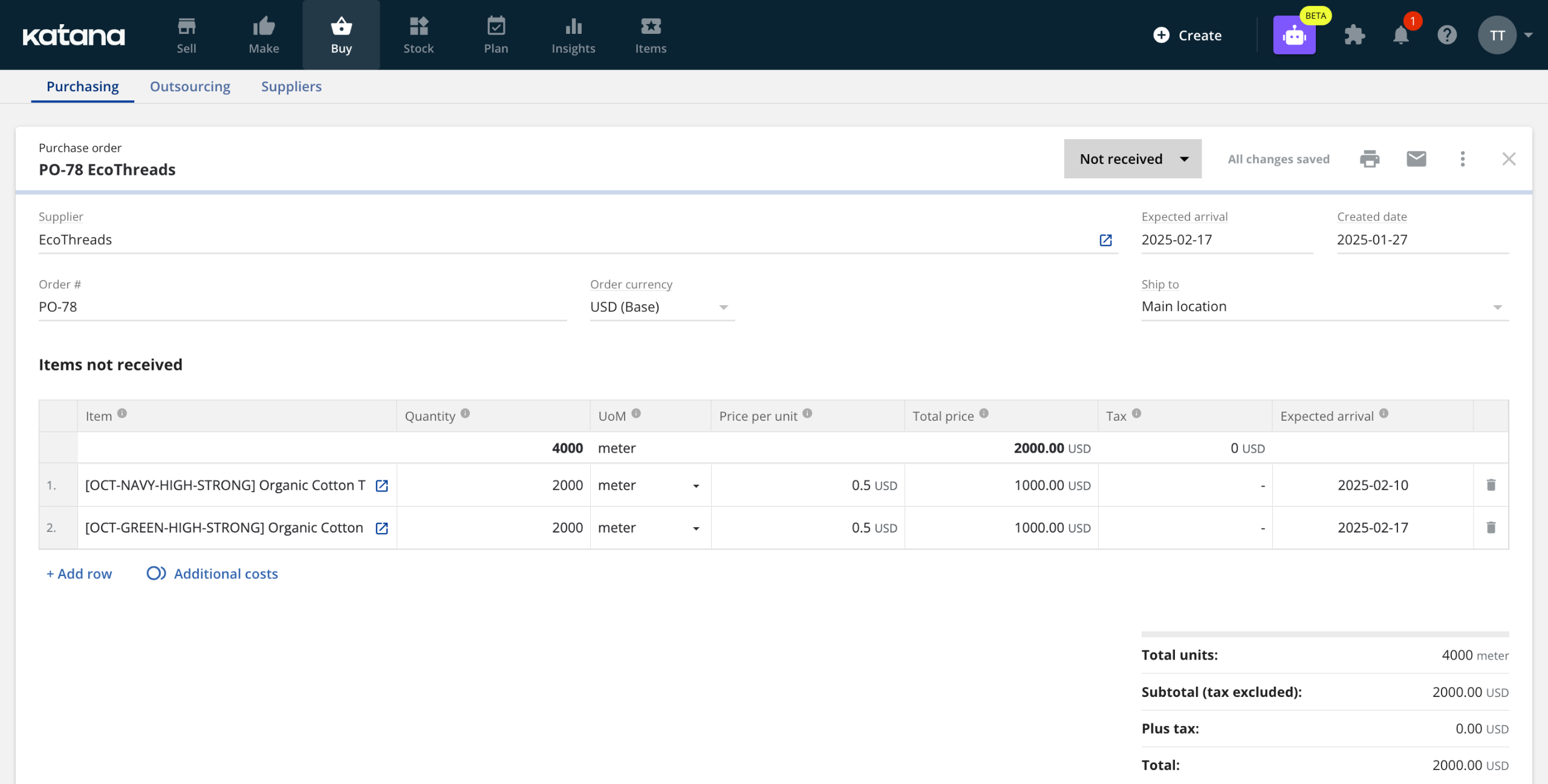Screen dimensions: 1548x784
Task: Open OCT-GREEN-HIGH-STRONG item link icon
Action: tap(382, 528)
